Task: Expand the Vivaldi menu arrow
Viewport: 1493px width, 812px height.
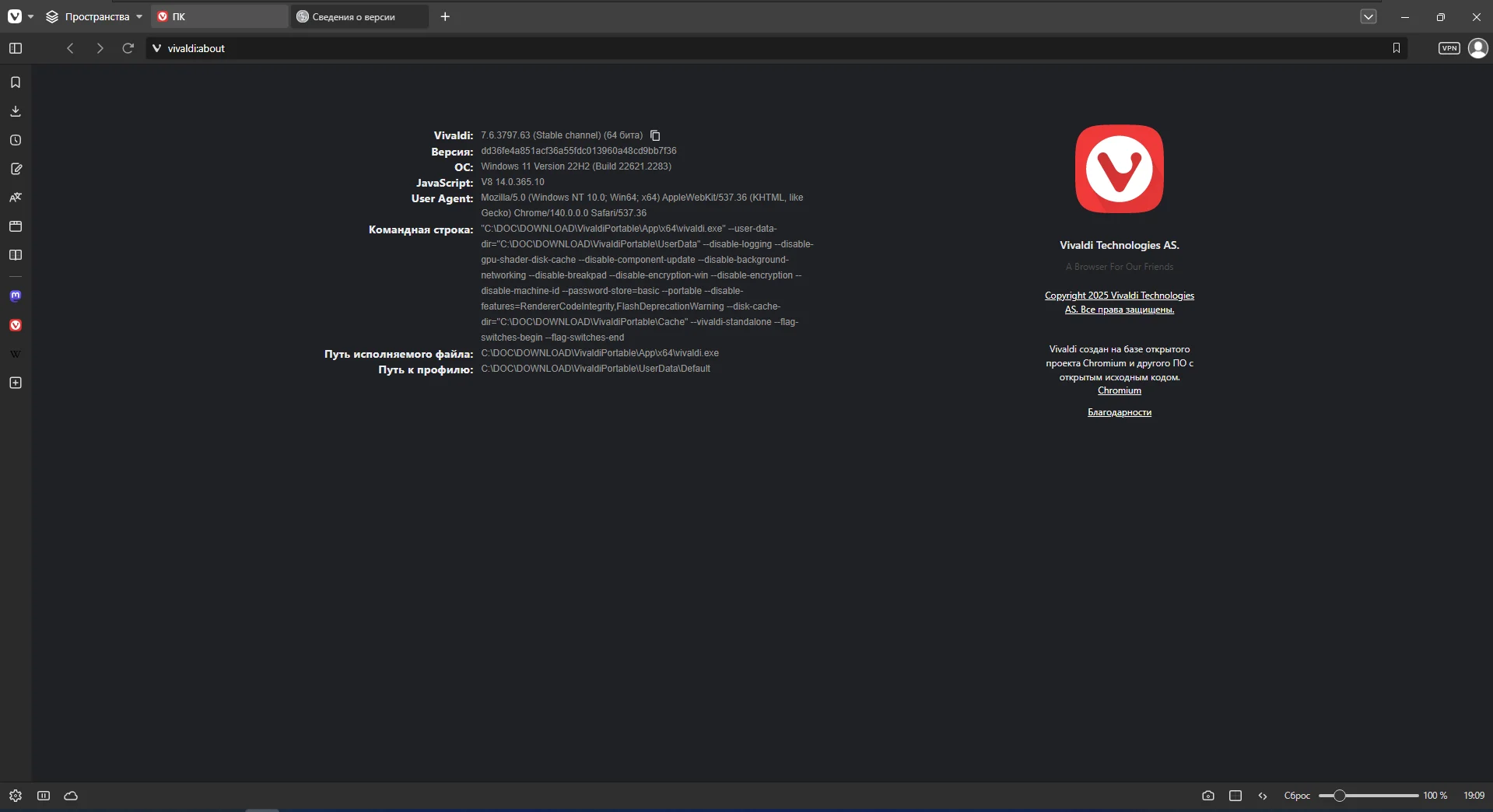Action: (x=31, y=16)
